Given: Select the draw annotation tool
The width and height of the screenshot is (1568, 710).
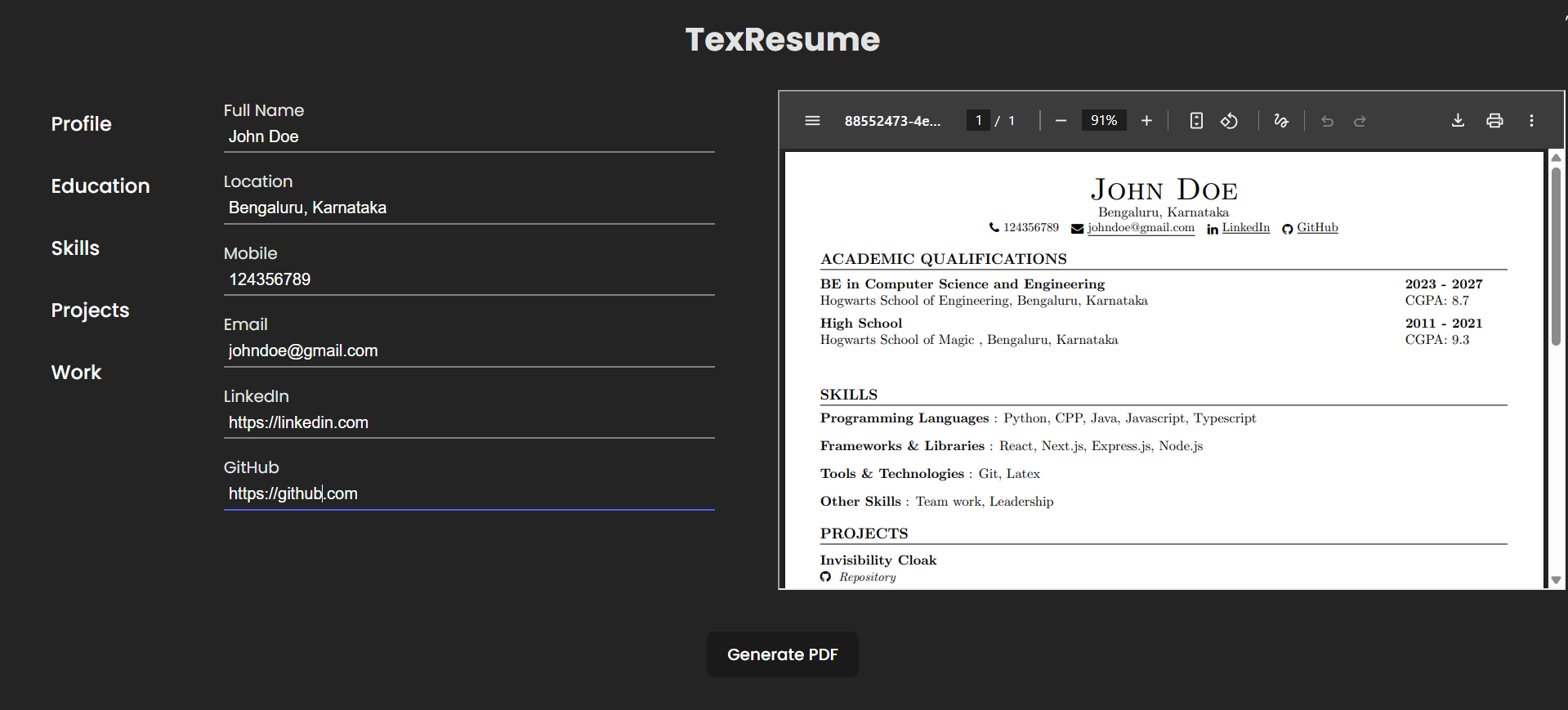Looking at the screenshot, I should pyautogui.click(x=1281, y=121).
